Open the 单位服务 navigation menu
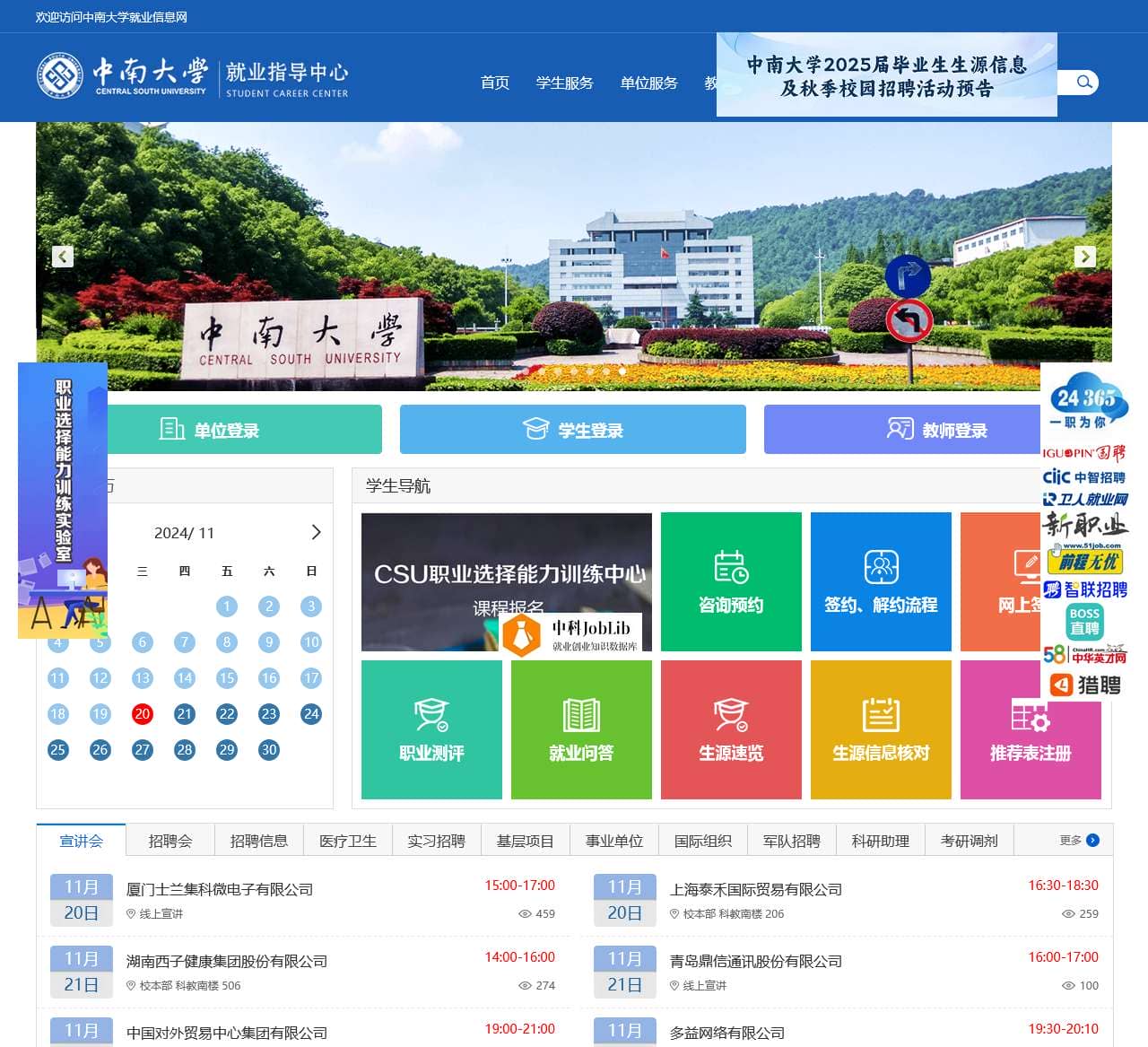Viewport: 1148px width, 1047px height. 648,83
